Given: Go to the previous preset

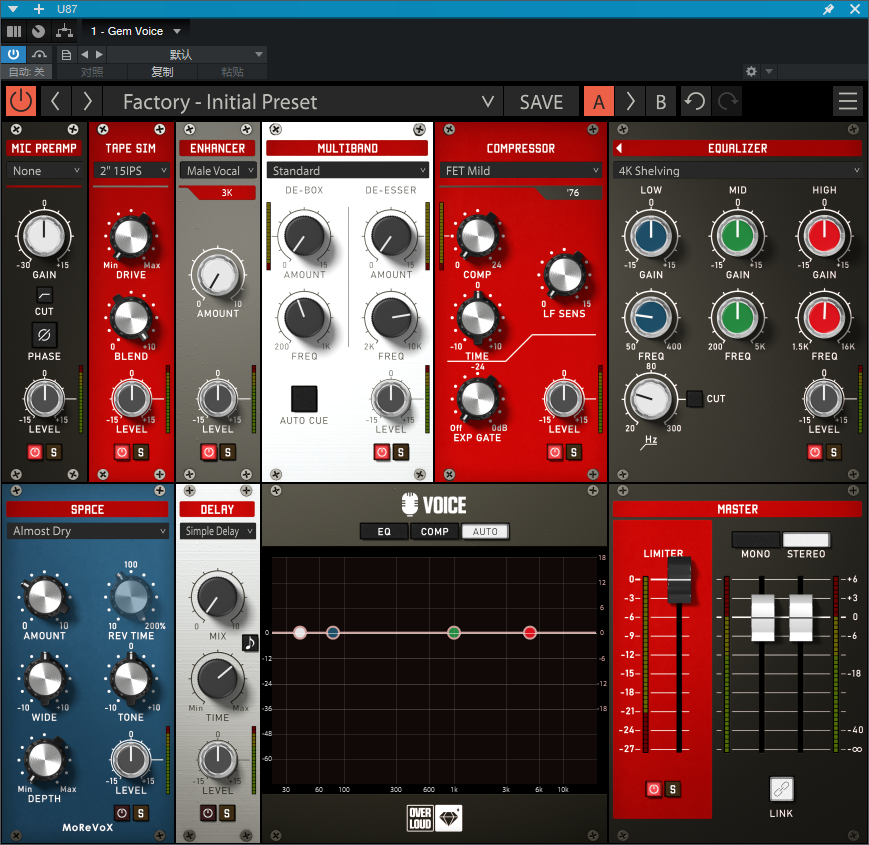Looking at the screenshot, I should point(55,101).
